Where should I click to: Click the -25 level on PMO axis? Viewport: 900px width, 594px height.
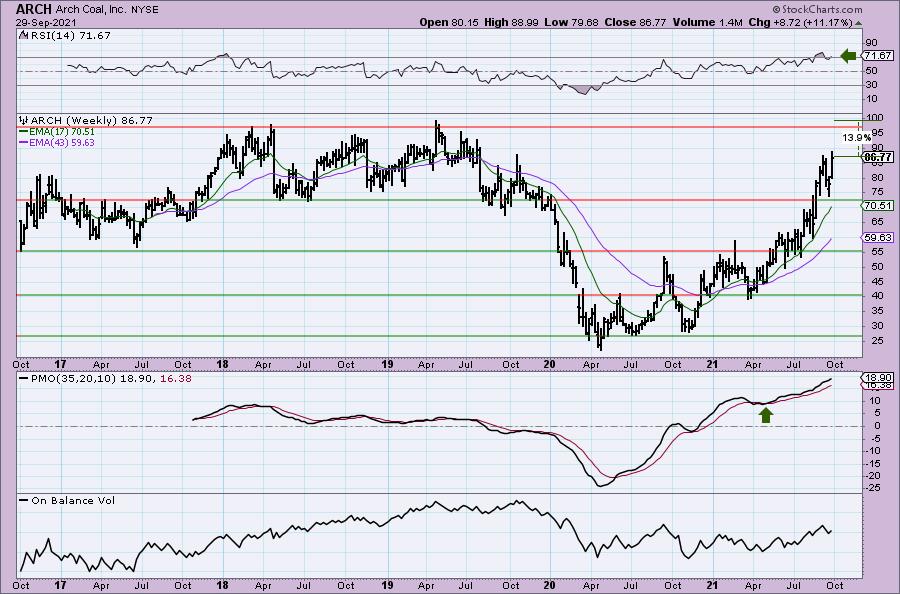[874, 488]
